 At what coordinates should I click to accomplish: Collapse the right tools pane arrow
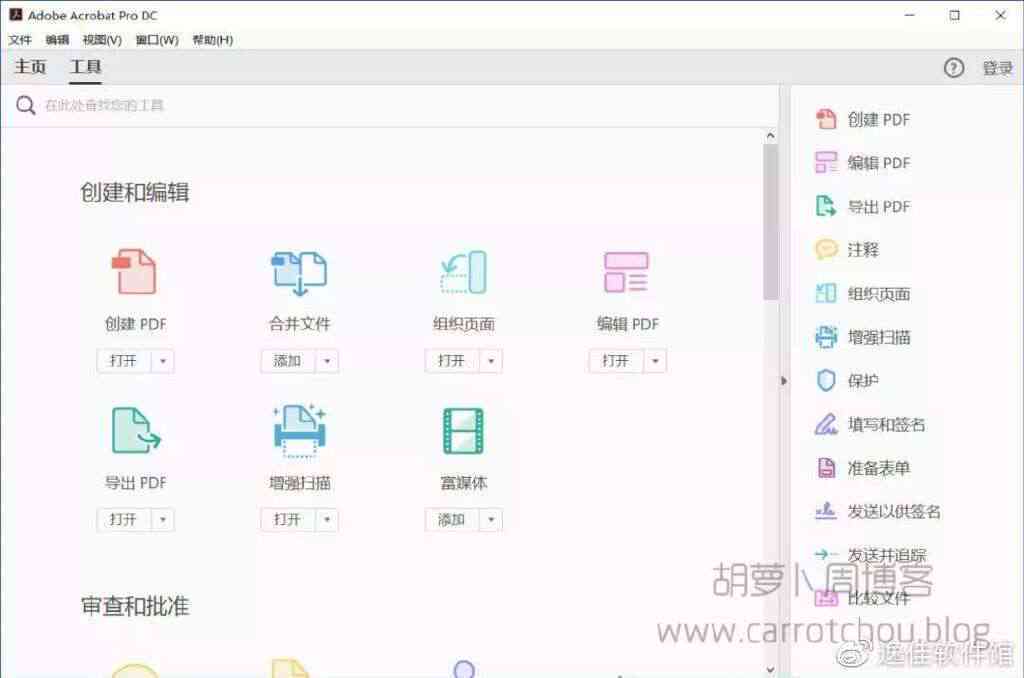point(784,380)
